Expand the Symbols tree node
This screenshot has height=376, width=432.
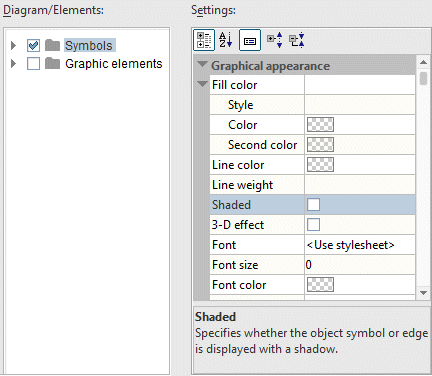(x=13, y=45)
